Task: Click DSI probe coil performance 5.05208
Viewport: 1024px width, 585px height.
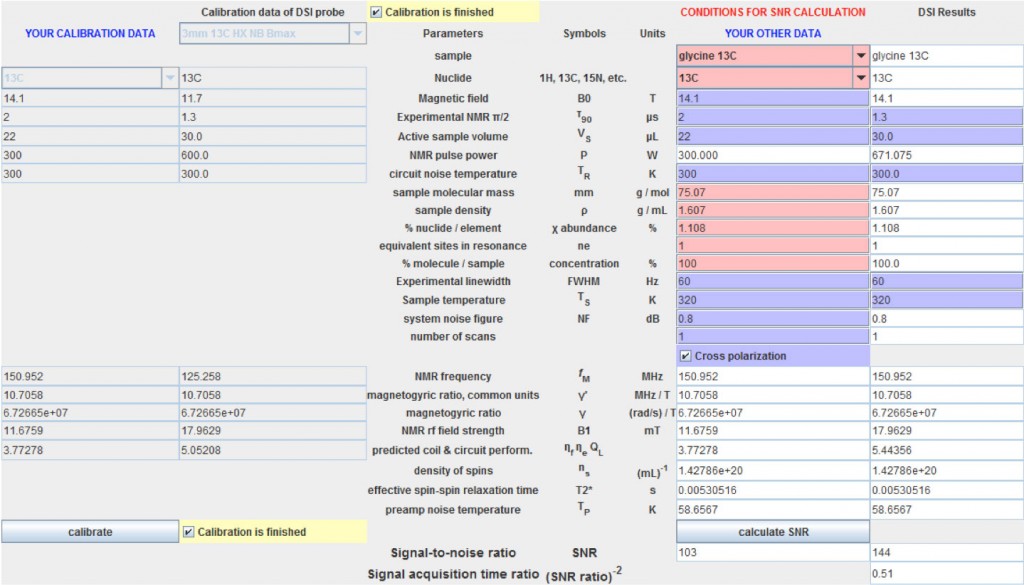Action: pyautogui.click(x=273, y=450)
